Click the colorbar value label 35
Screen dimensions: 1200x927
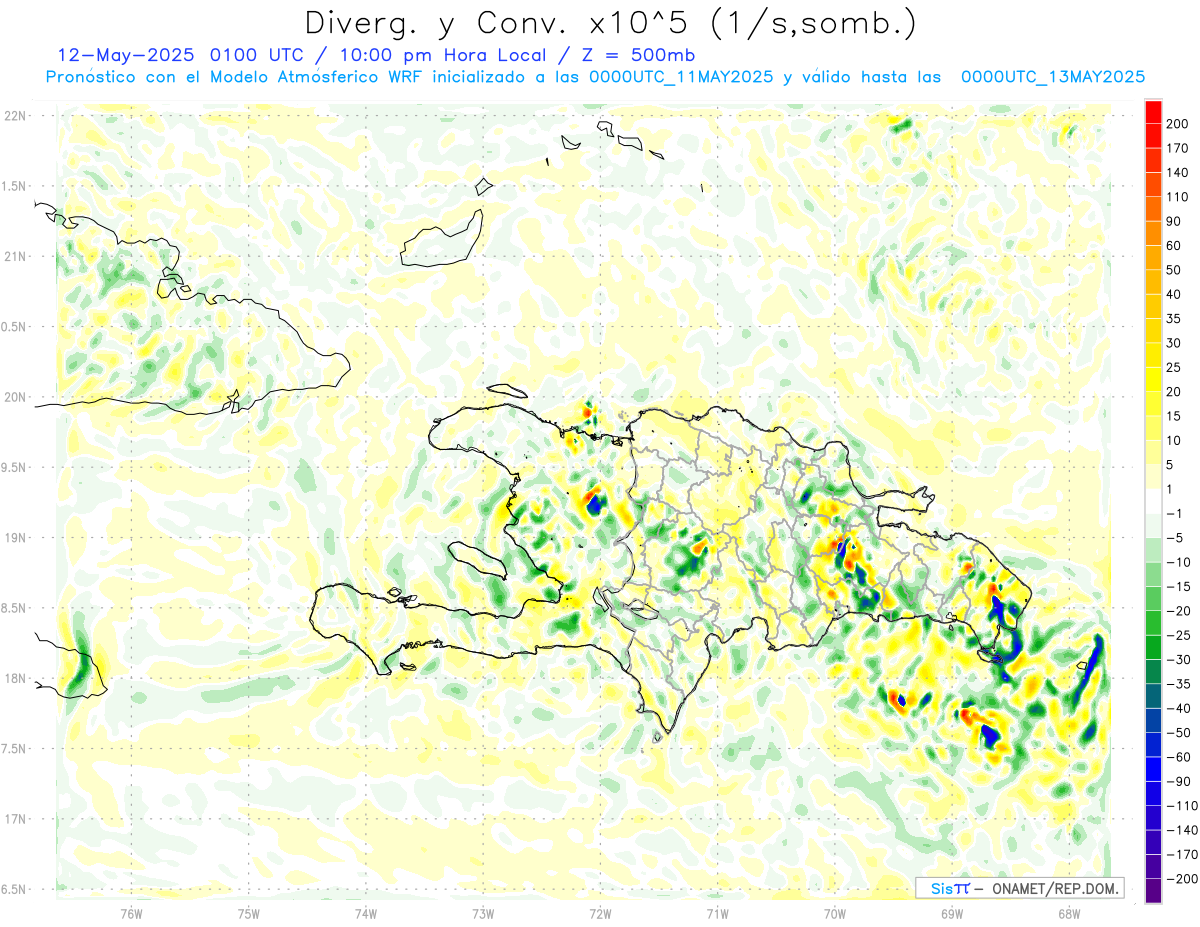(1174, 318)
